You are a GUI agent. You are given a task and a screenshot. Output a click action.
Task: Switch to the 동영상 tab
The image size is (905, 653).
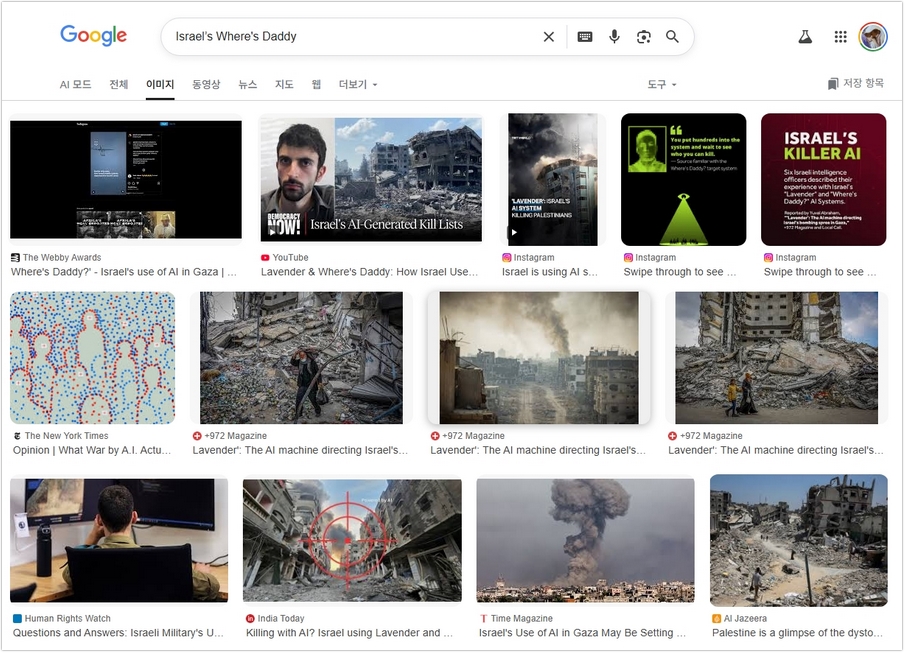point(206,85)
